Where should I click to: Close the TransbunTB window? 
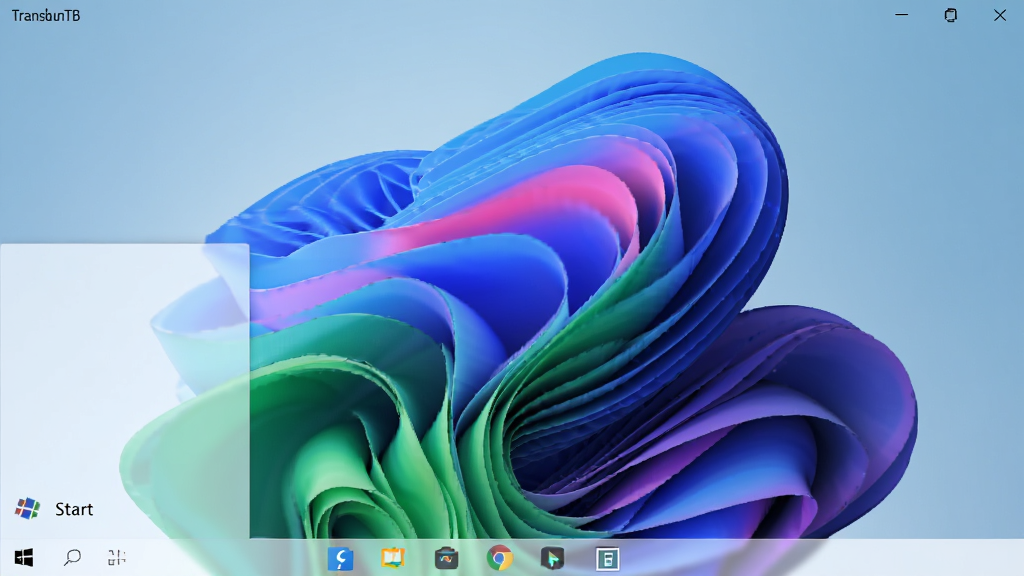tap(1000, 15)
